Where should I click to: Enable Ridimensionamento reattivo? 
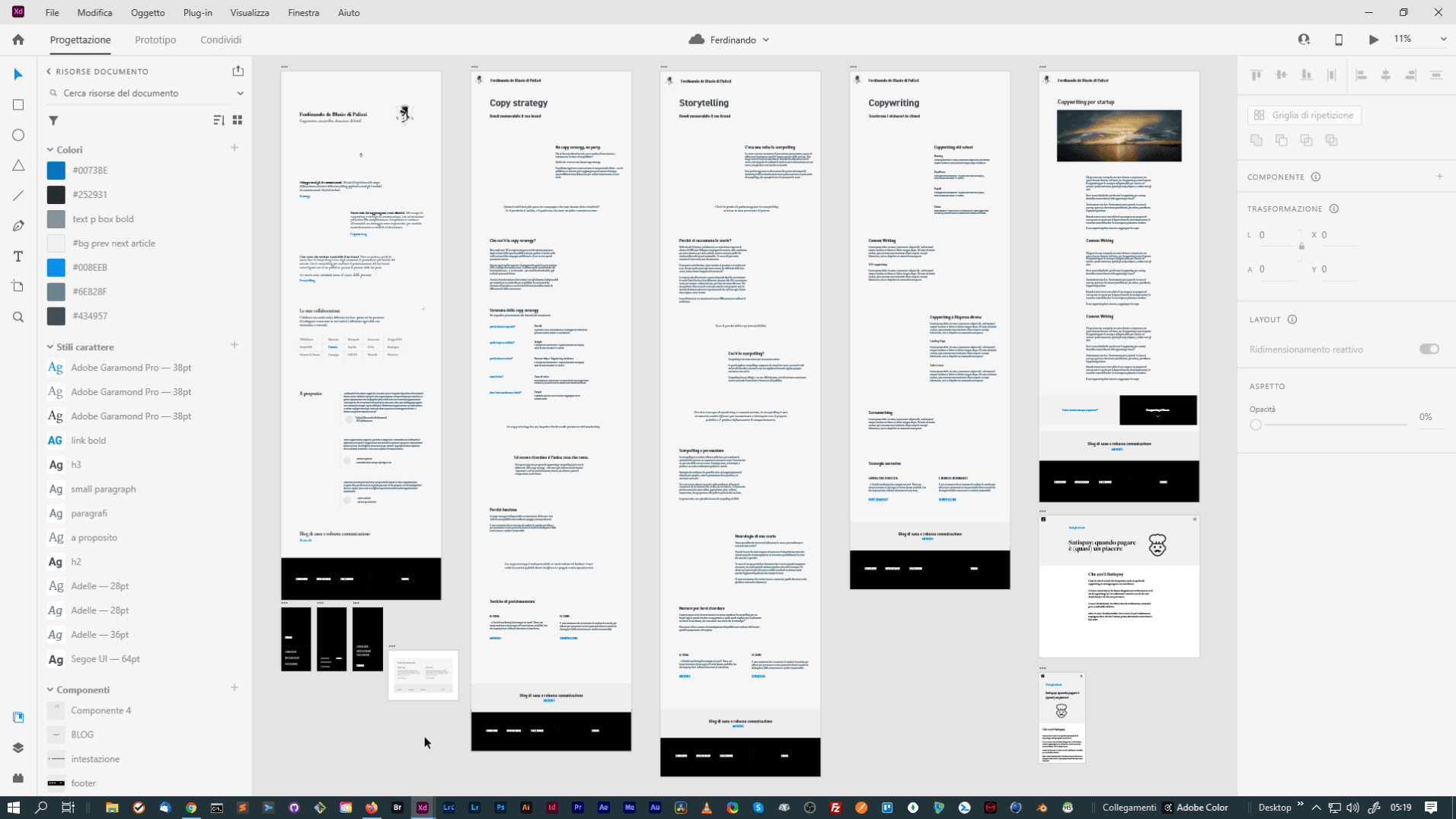point(1429,349)
